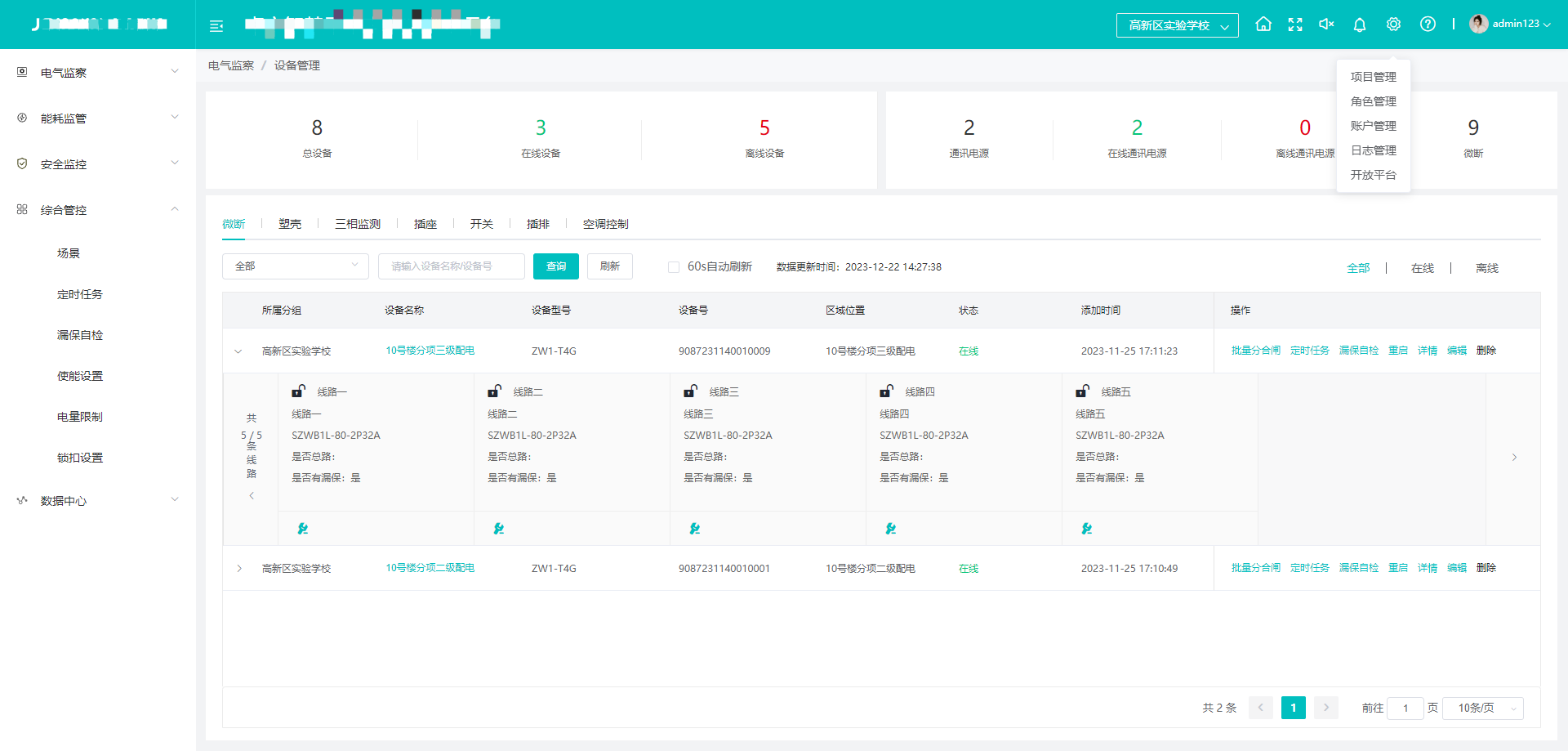Click the 能耗监管 sidebar icon
Screen dimensions: 1568x751
pos(22,118)
